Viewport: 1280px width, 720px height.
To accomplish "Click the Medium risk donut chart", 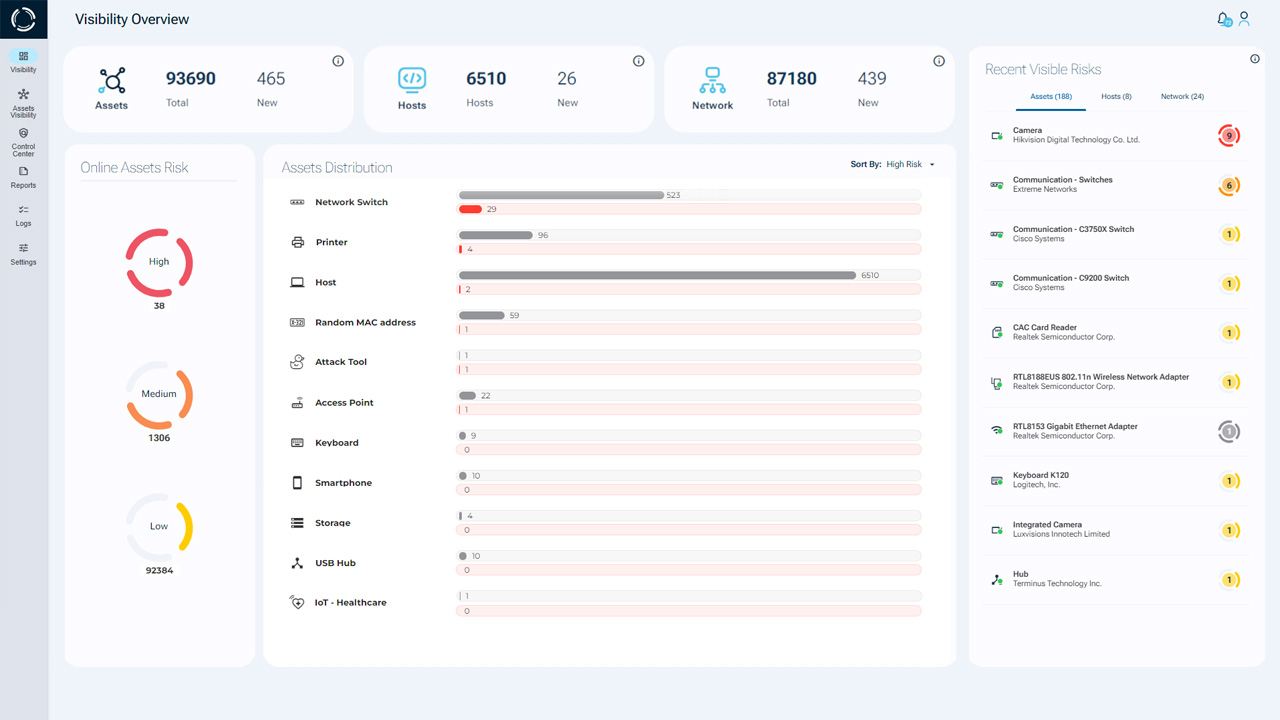I will pos(159,394).
